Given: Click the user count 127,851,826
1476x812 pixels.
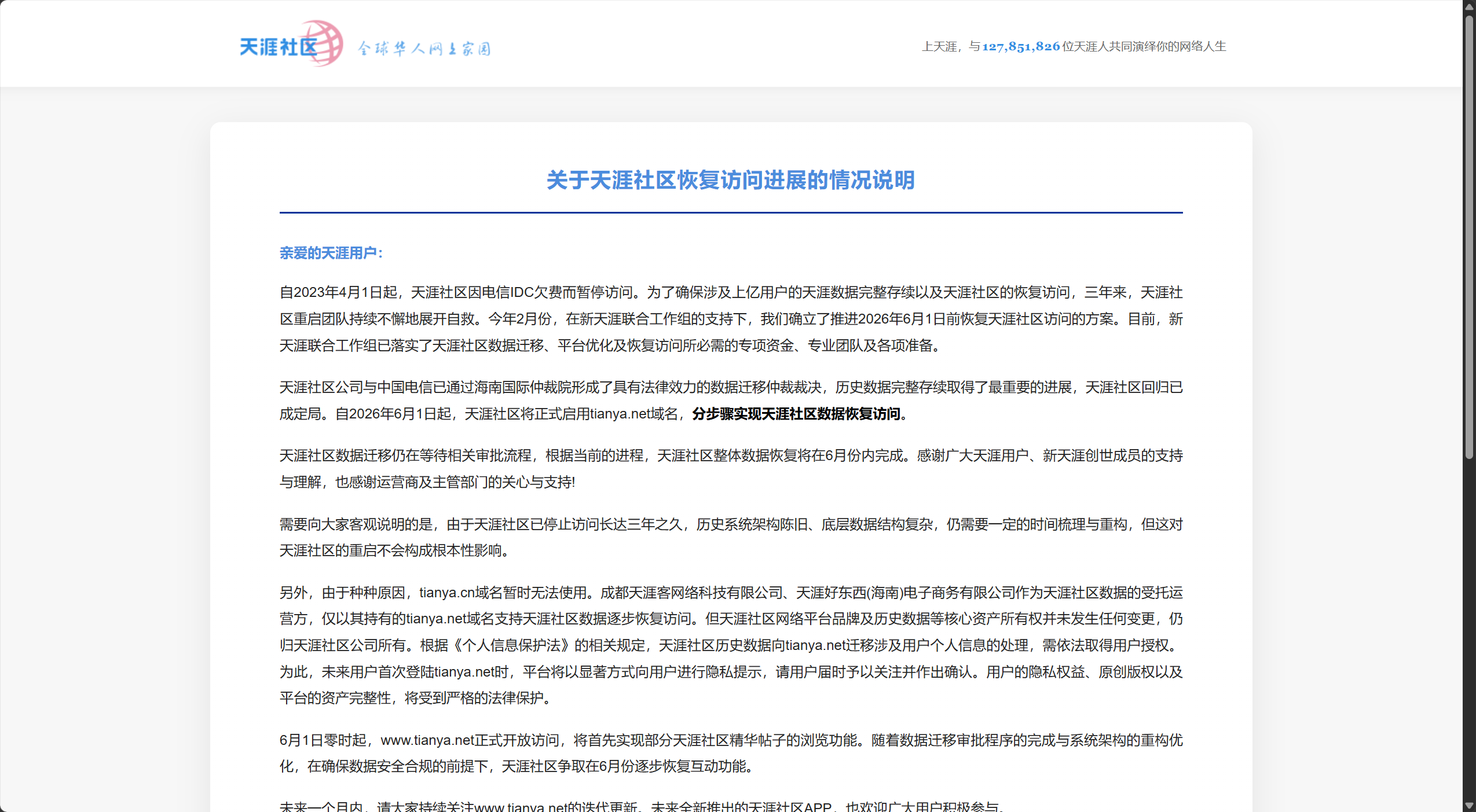Looking at the screenshot, I should (1021, 46).
